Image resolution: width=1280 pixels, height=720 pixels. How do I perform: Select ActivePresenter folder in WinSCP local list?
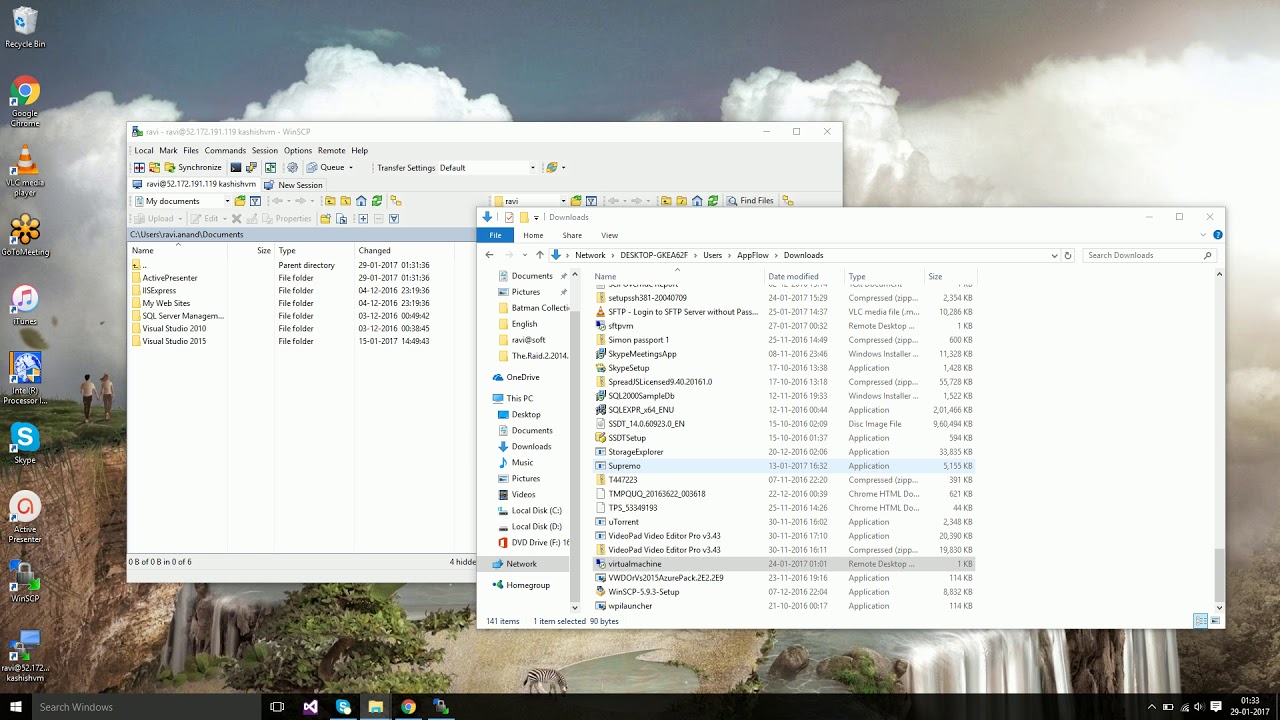[x=170, y=278]
